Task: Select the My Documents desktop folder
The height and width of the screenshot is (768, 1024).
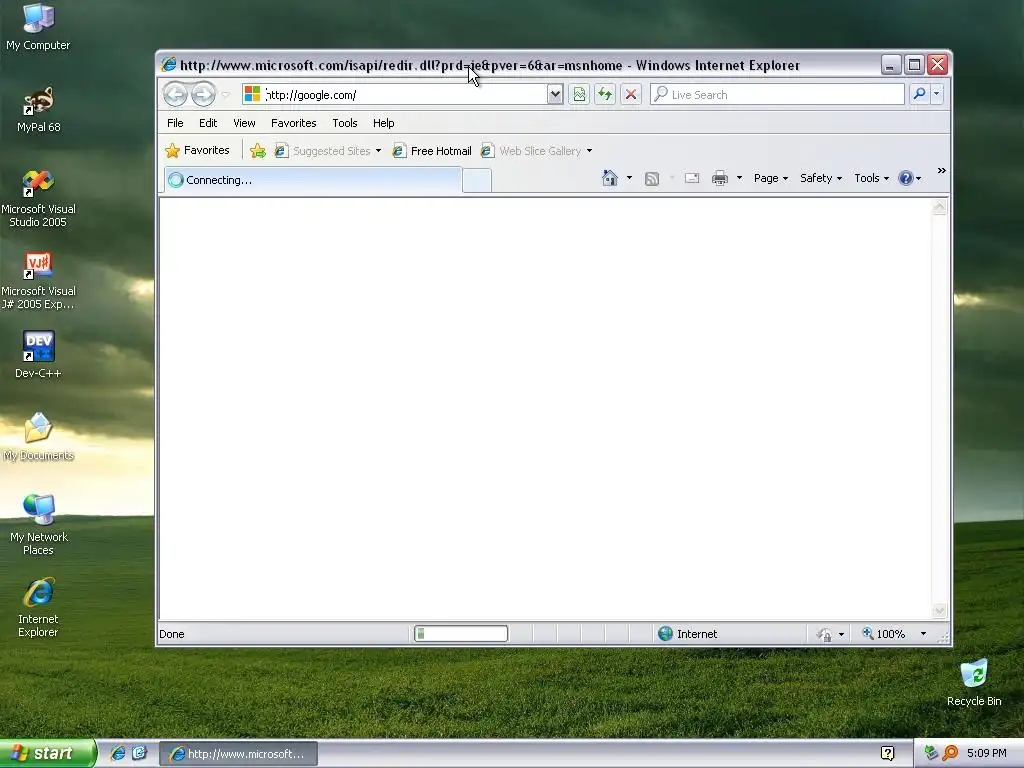Action: [38, 437]
